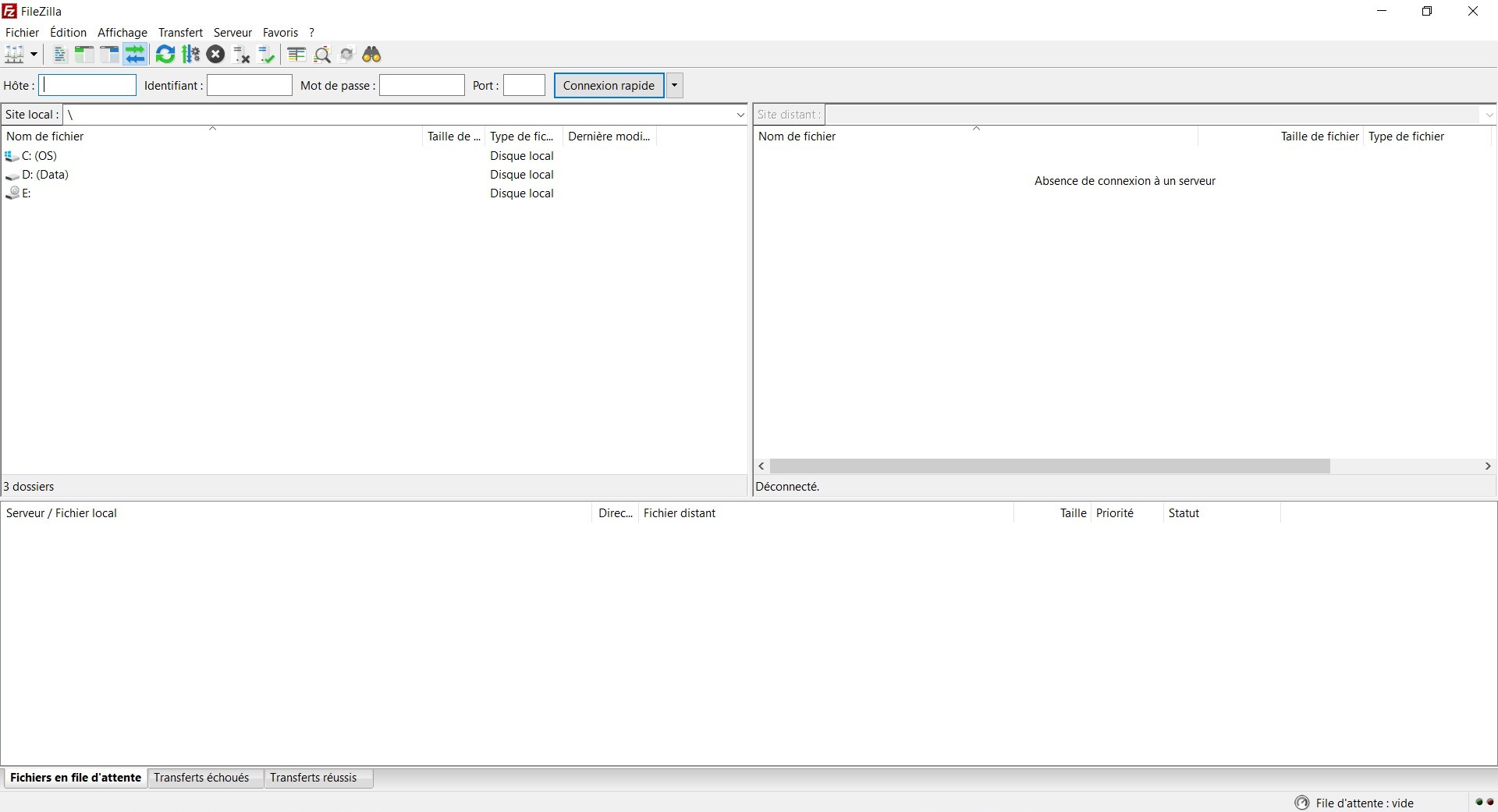
Task: Select the Transferts réussis tab
Action: (x=313, y=778)
